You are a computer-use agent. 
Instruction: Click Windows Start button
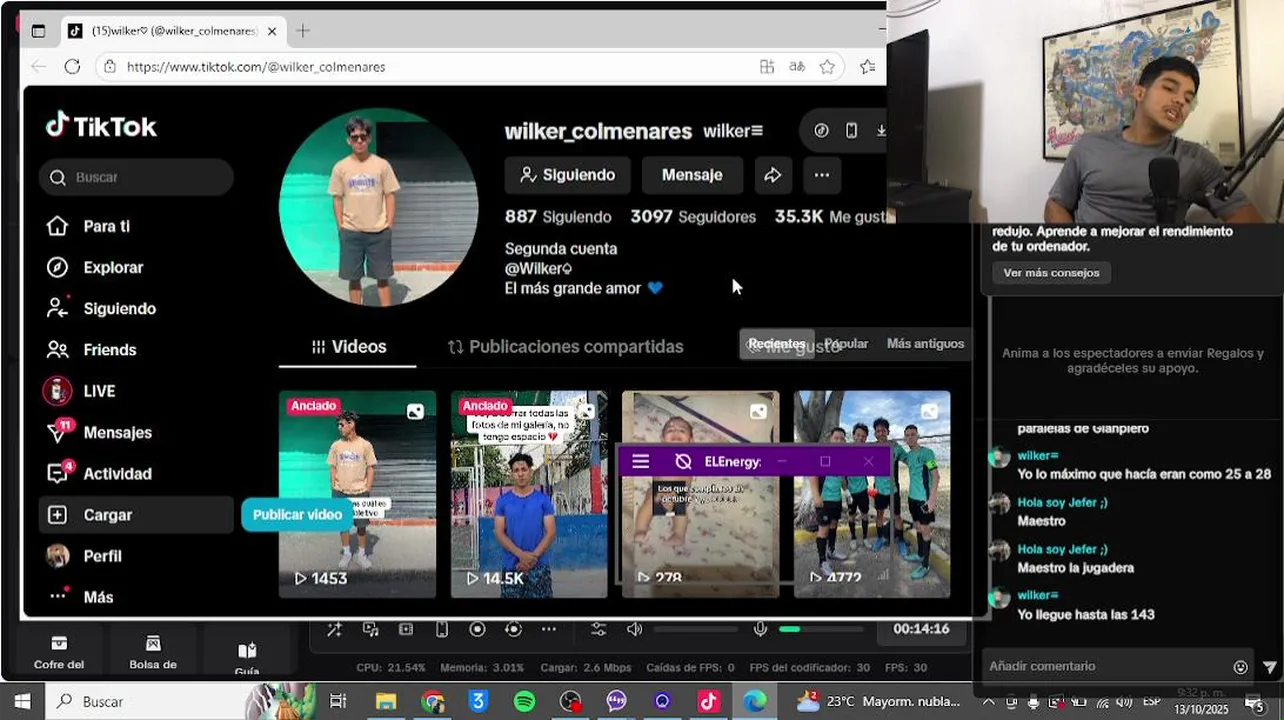[22, 702]
